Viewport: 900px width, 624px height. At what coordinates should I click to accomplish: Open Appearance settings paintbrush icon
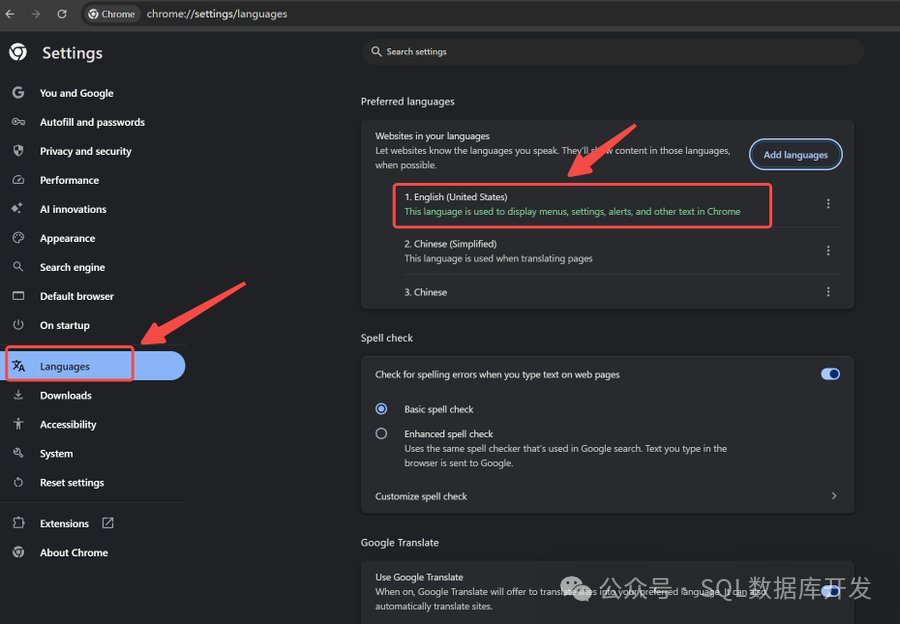coord(21,238)
